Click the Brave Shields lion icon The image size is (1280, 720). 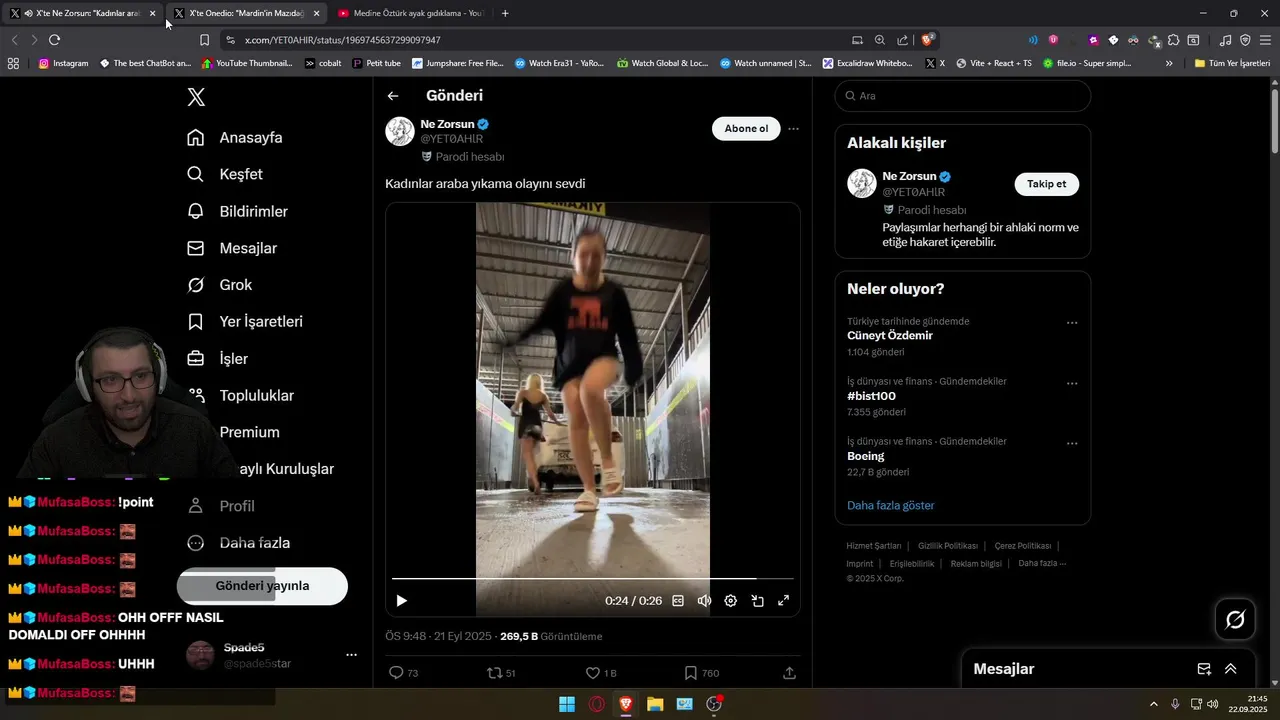pyautogui.click(x=928, y=40)
